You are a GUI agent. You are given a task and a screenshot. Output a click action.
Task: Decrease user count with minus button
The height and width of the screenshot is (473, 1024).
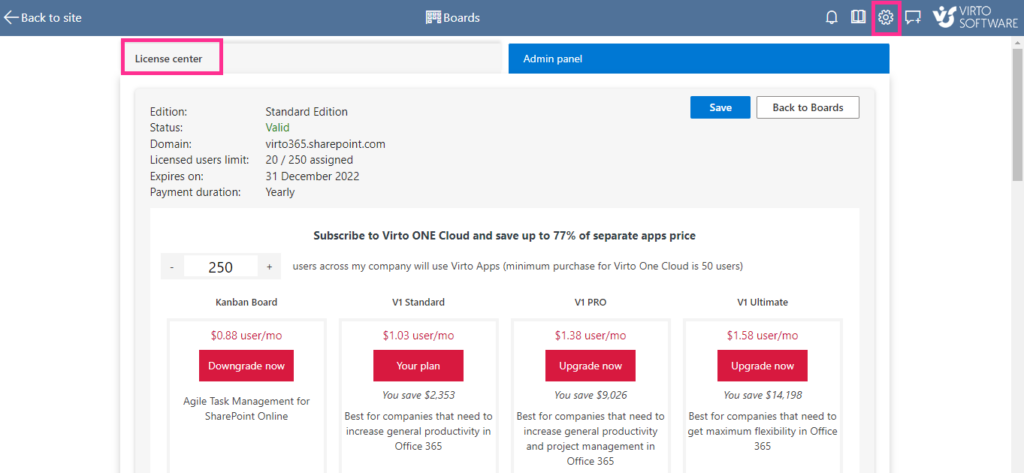172,267
